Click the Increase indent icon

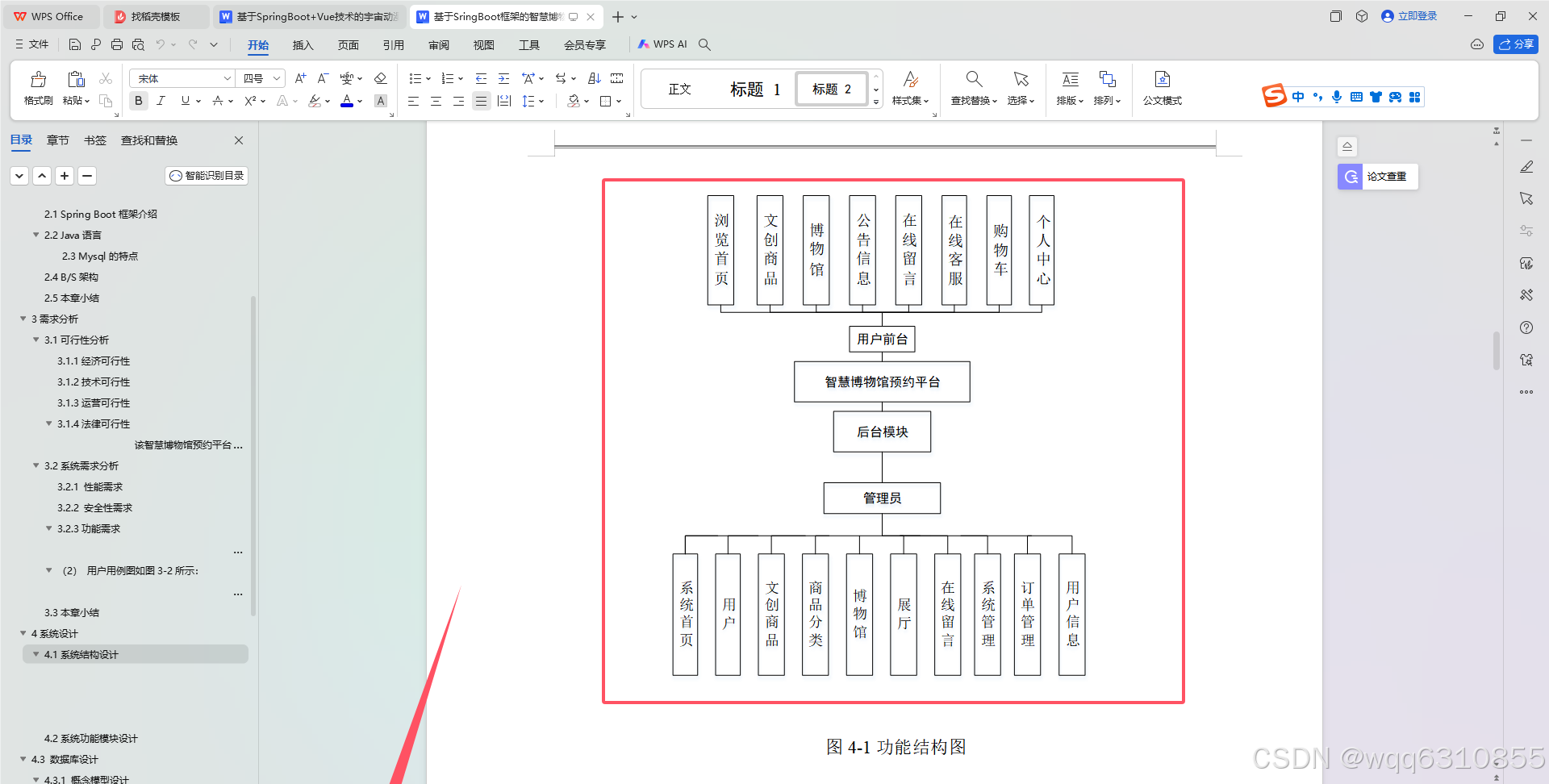coord(503,78)
